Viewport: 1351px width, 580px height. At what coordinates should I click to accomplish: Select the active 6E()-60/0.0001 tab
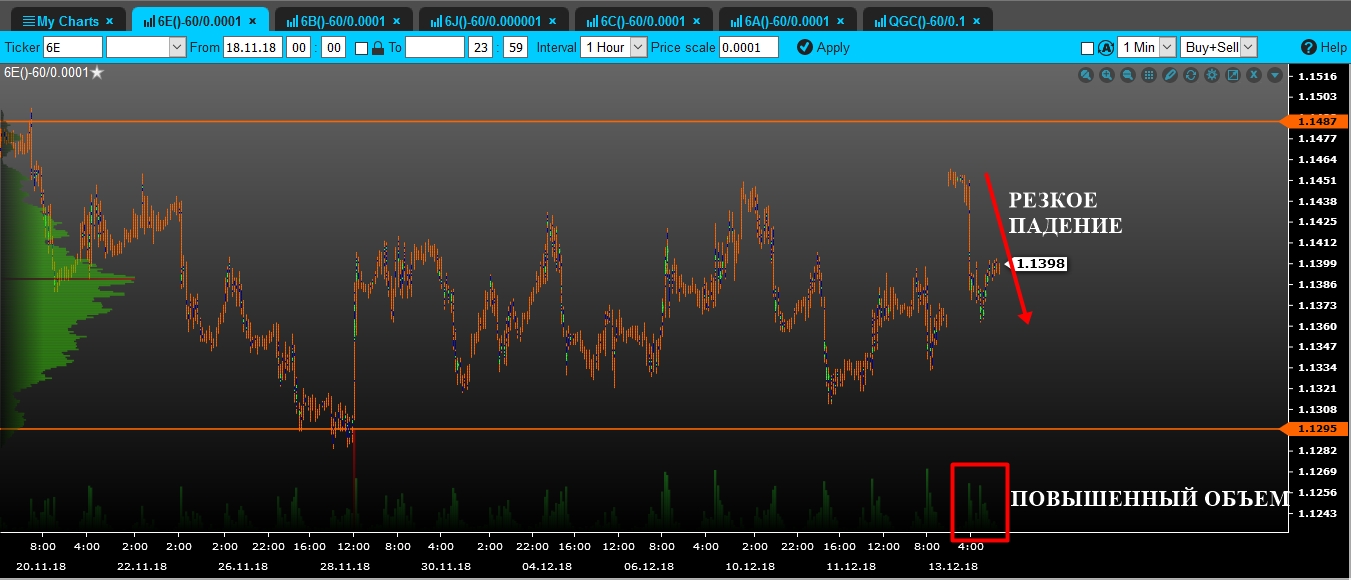200,21
